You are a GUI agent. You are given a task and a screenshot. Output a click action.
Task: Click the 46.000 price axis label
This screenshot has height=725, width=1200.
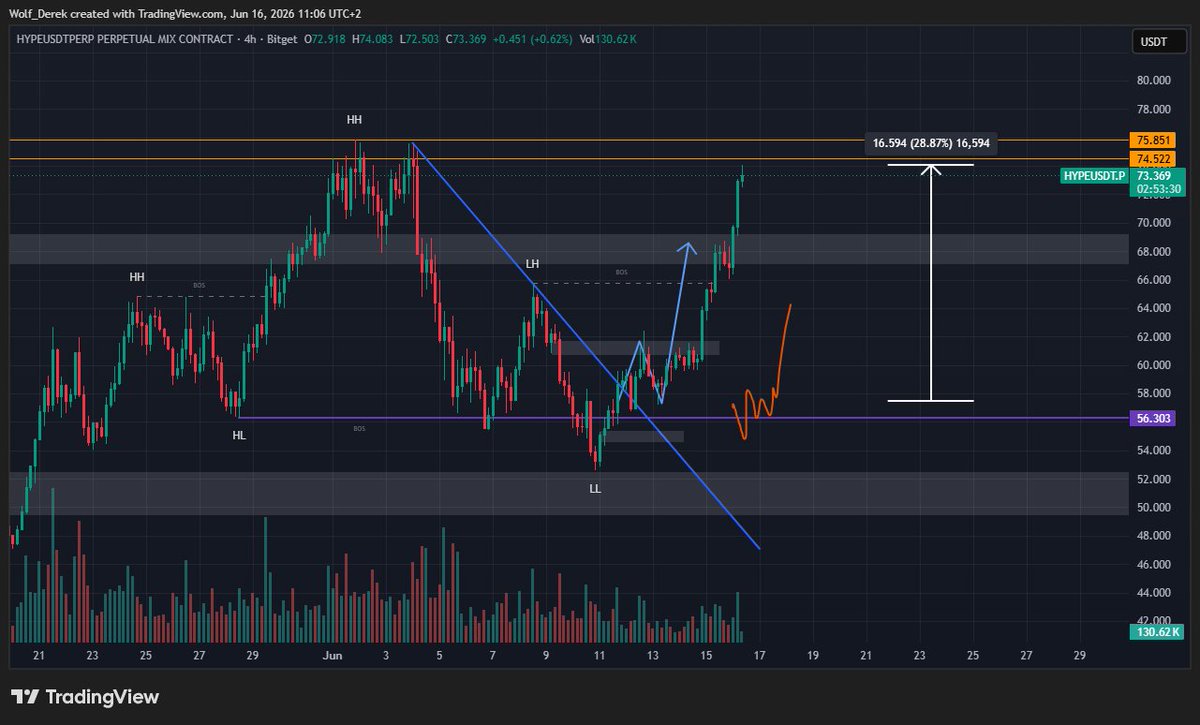tap(1152, 564)
